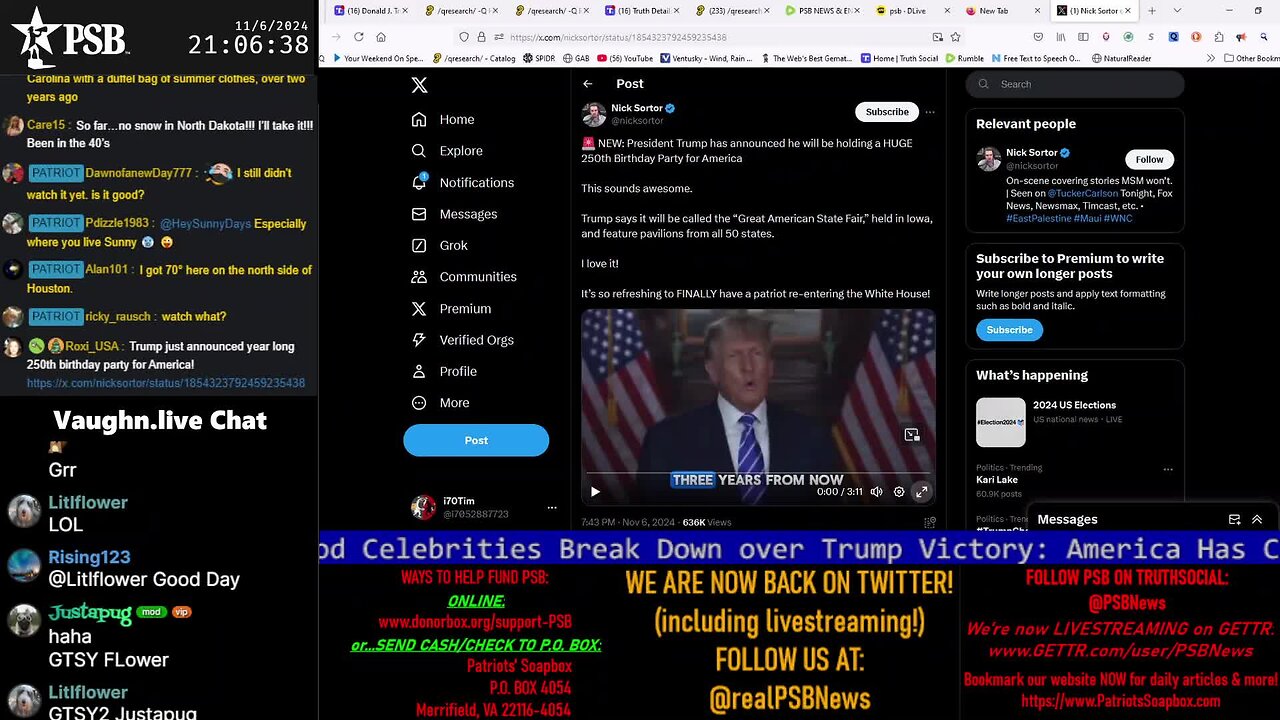Seek along the video progress bar
The image size is (1280, 720).
758,473
